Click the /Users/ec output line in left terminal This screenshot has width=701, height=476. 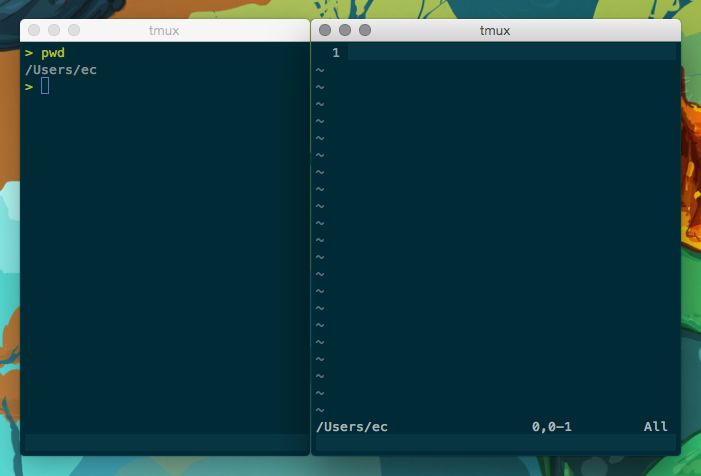click(61, 70)
